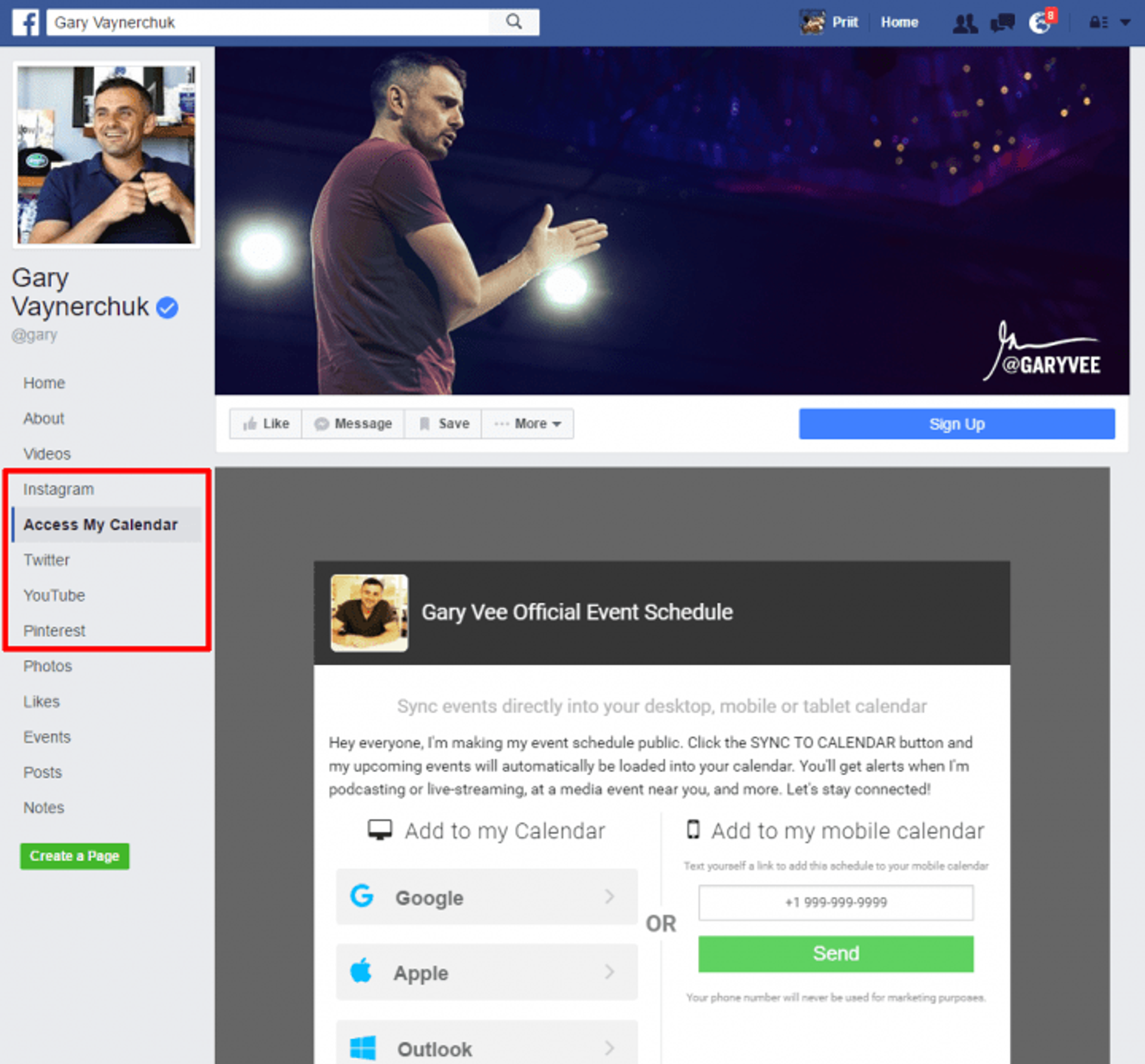Like the Gary Vaynerchuk page
1145x1064 pixels.
(266, 423)
